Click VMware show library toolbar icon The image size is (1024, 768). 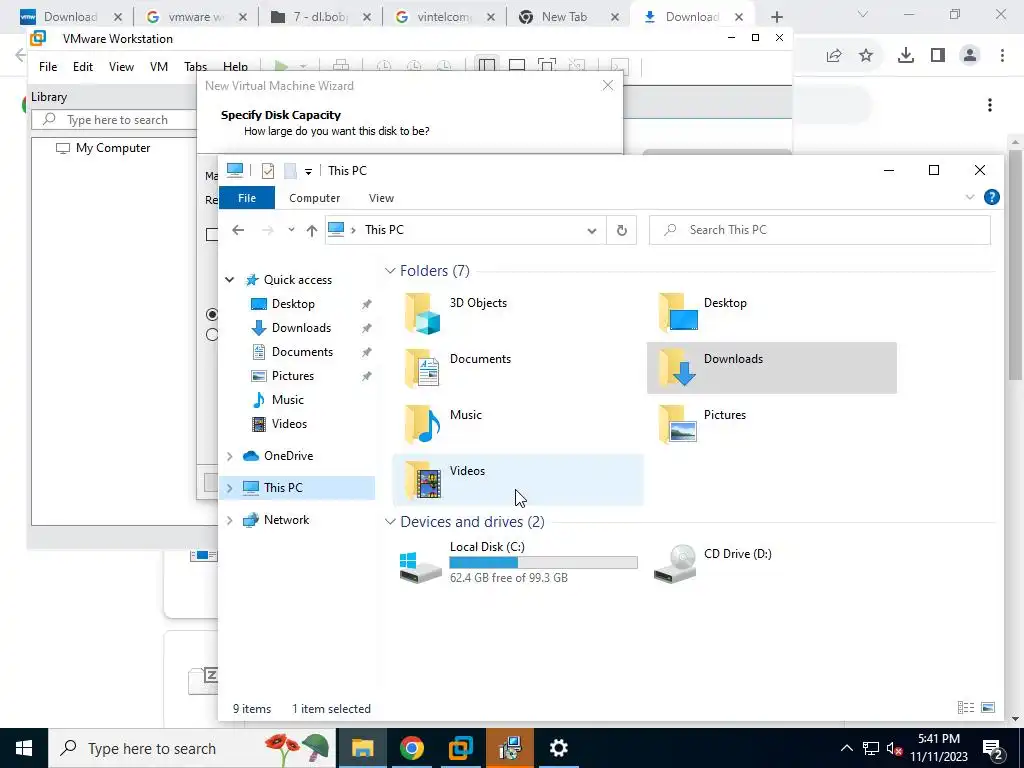click(x=487, y=66)
